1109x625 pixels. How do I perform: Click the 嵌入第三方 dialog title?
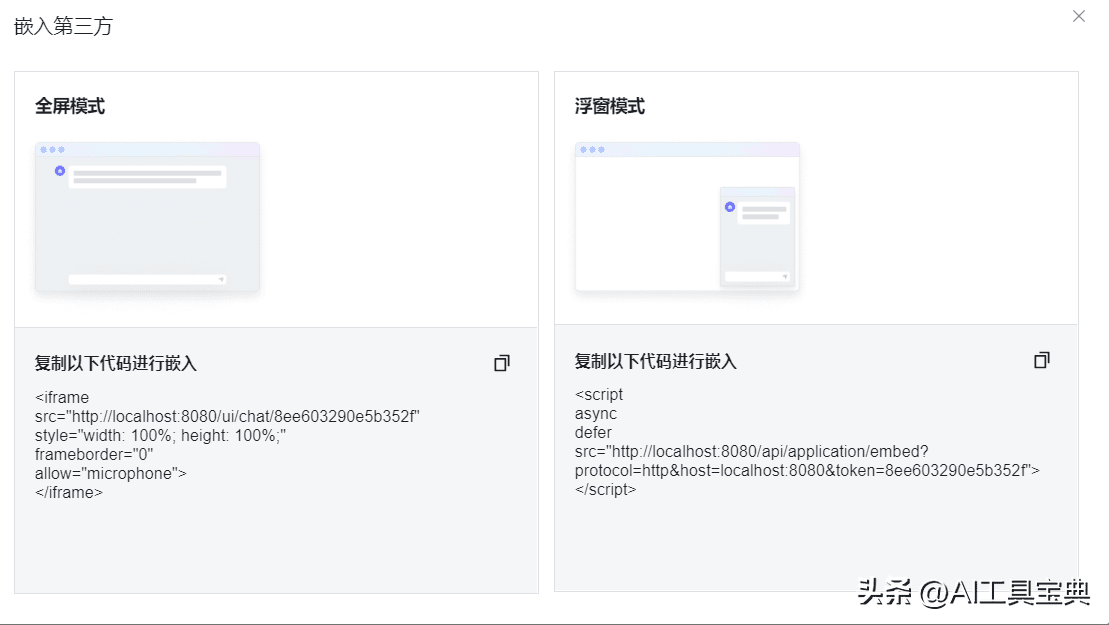click(x=64, y=27)
